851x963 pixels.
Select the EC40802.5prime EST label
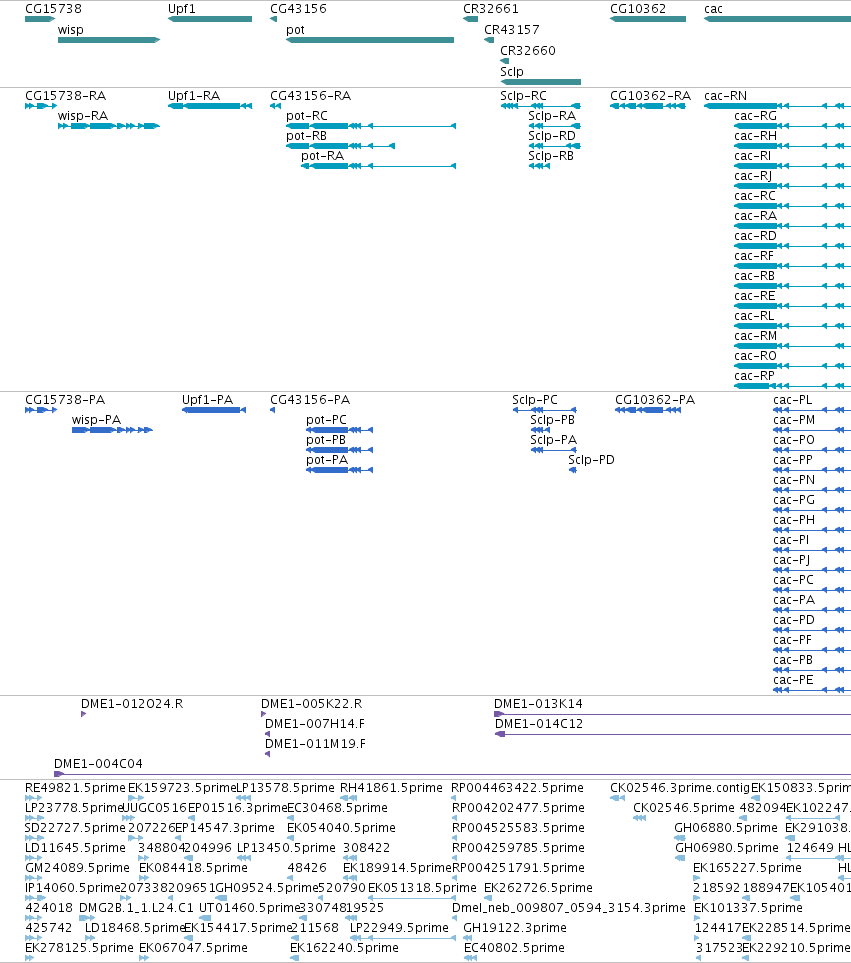(x=514, y=948)
